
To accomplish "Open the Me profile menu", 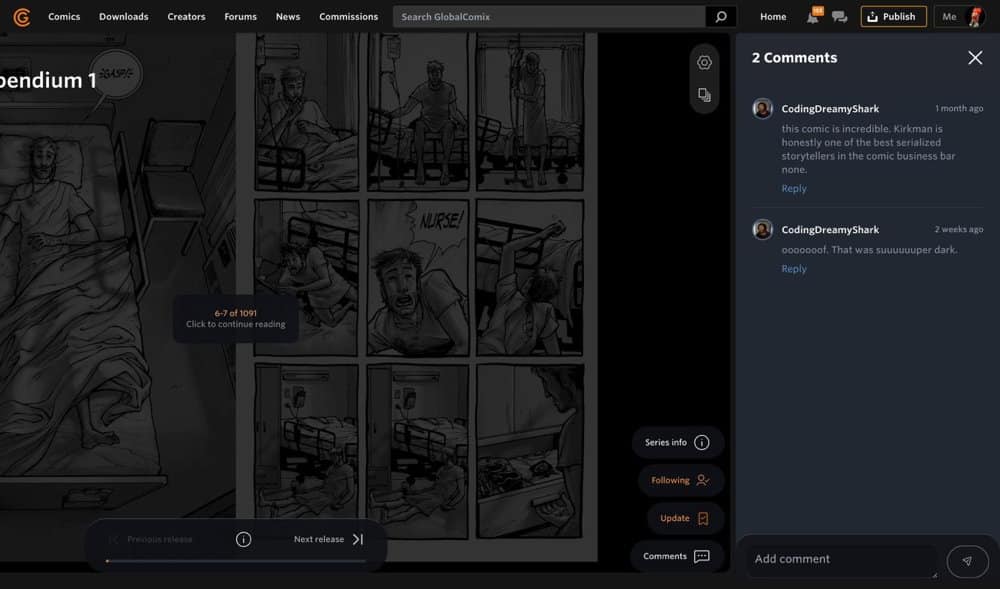I will 960,17.
